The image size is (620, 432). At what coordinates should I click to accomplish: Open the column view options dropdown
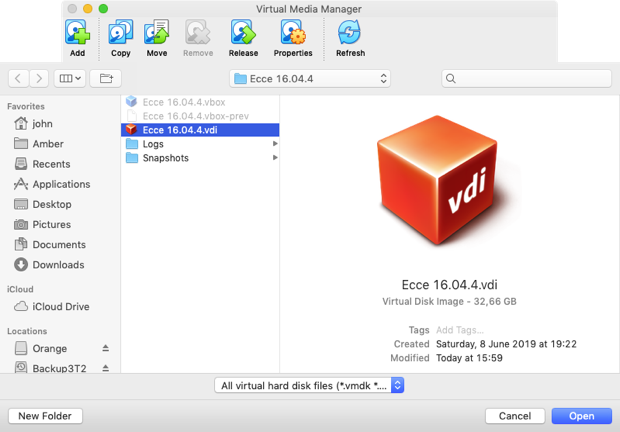(x=70, y=78)
